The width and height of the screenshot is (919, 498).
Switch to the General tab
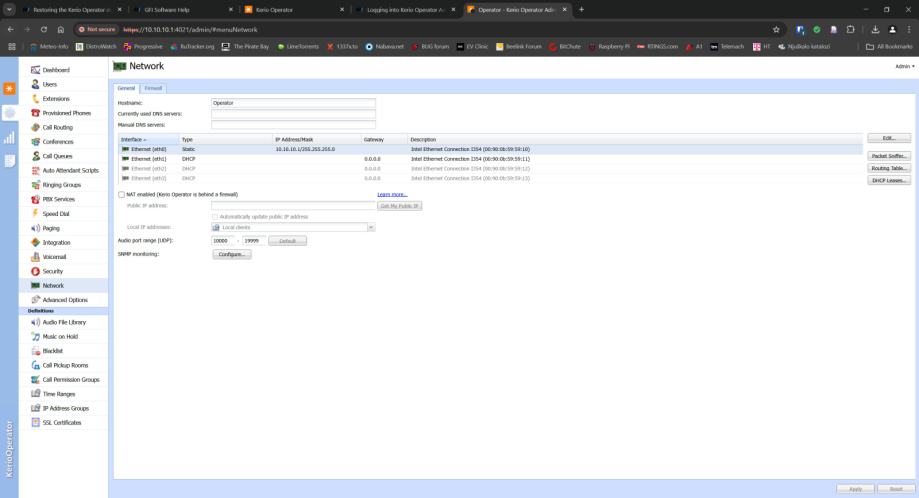(126, 88)
